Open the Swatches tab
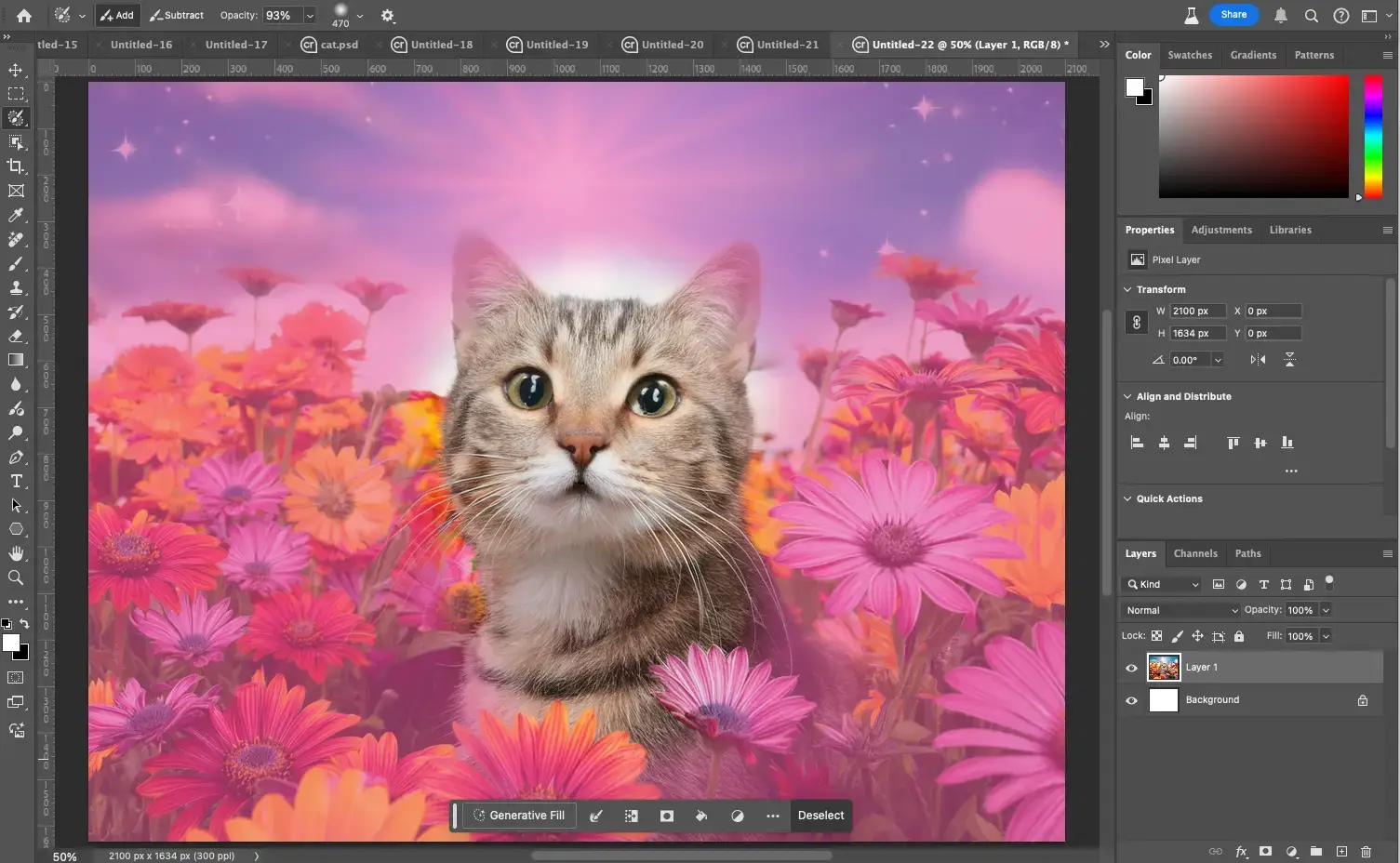Image resolution: width=1400 pixels, height=863 pixels. click(x=1190, y=55)
